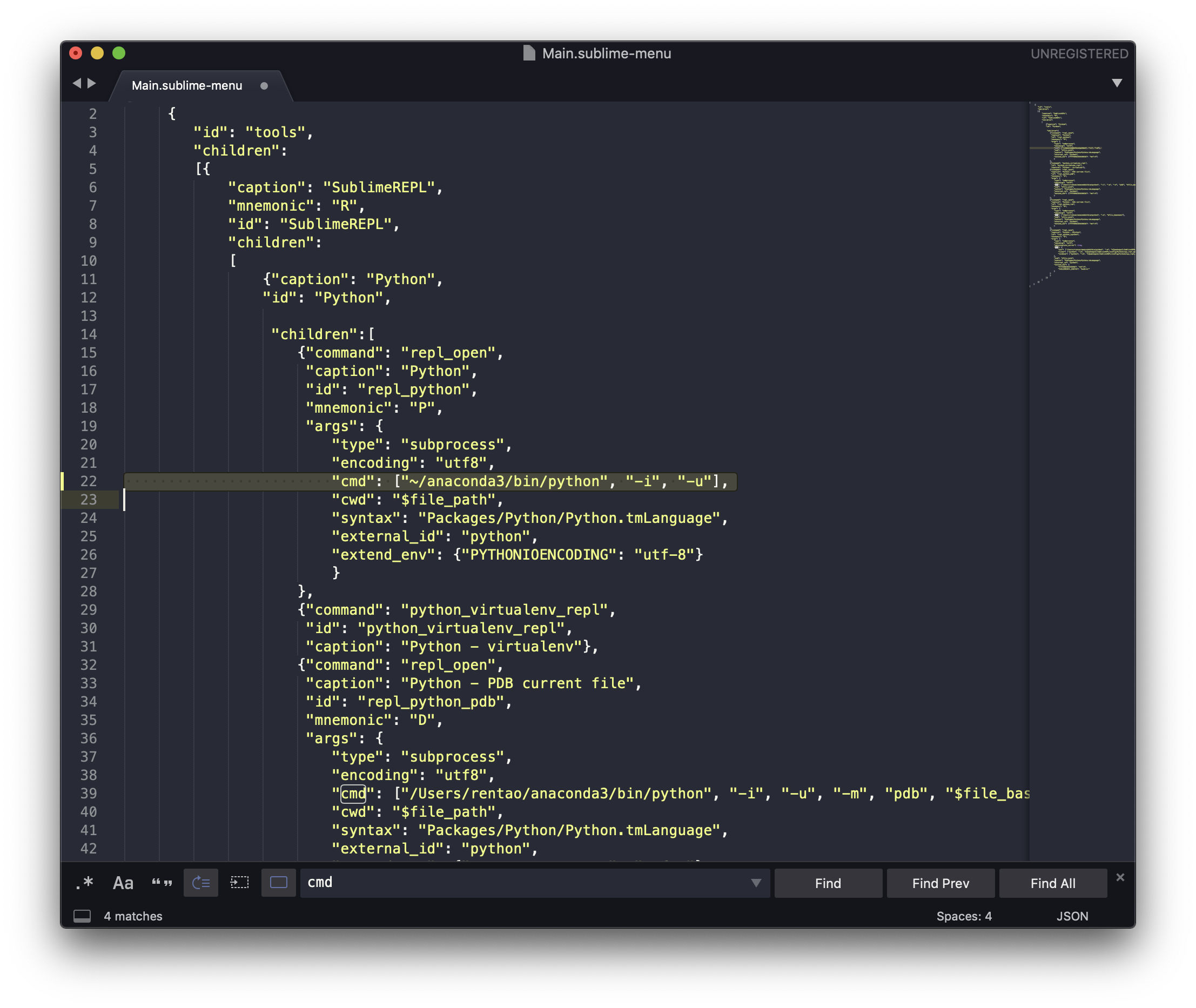Open the Spaces: 4 indentation menu
The image size is (1196, 1008).
click(964, 916)
